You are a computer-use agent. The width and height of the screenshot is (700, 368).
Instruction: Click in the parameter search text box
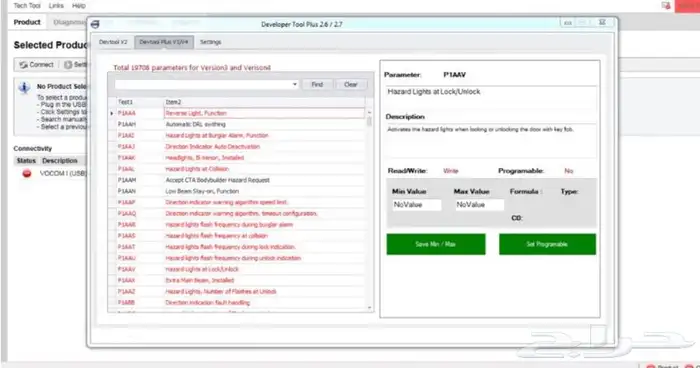coord(203,84)
